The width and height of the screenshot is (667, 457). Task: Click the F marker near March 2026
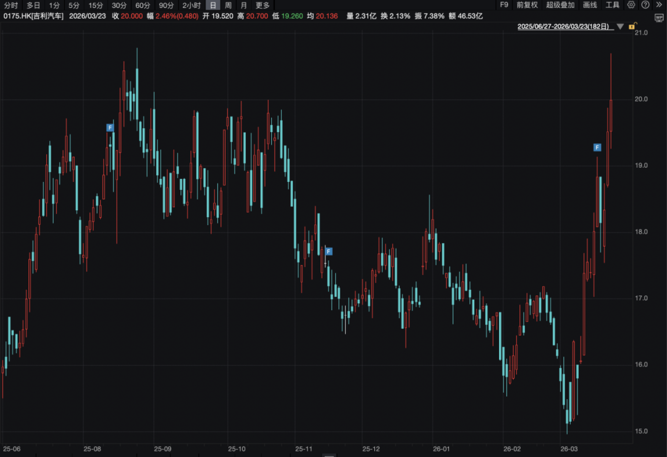tap(597, 147)
